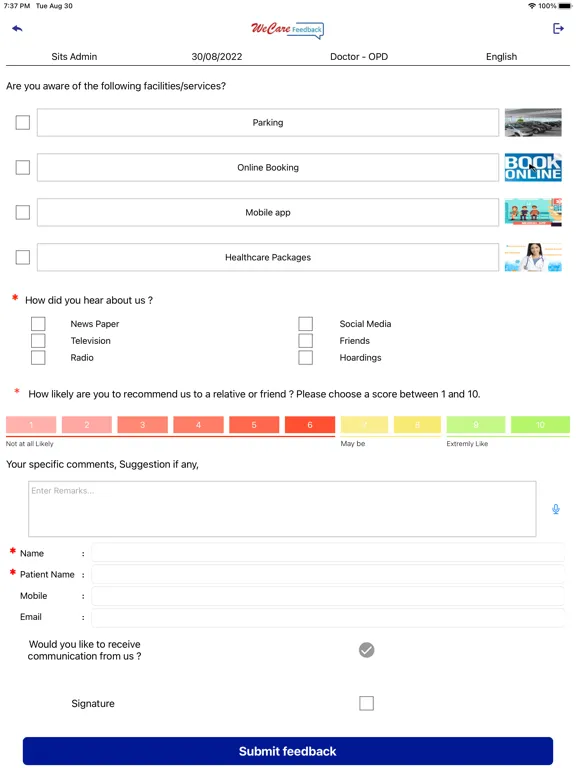Open the English language selector
Image resolution: width=576 pixels, height=768 pixels.
(x=501, y=57)
